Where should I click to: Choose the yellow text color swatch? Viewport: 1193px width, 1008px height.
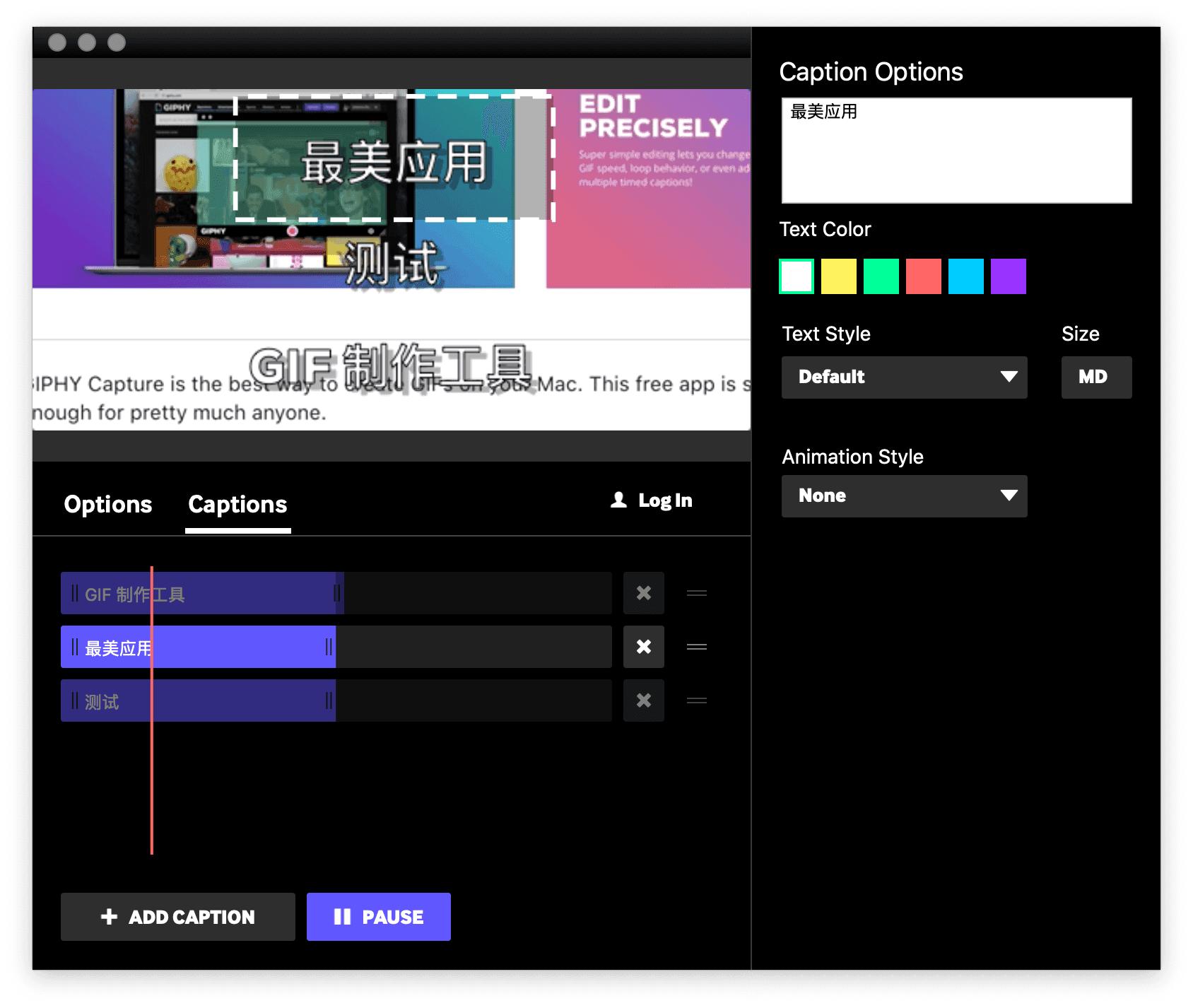pyautogui.click(x=838, y=276)
